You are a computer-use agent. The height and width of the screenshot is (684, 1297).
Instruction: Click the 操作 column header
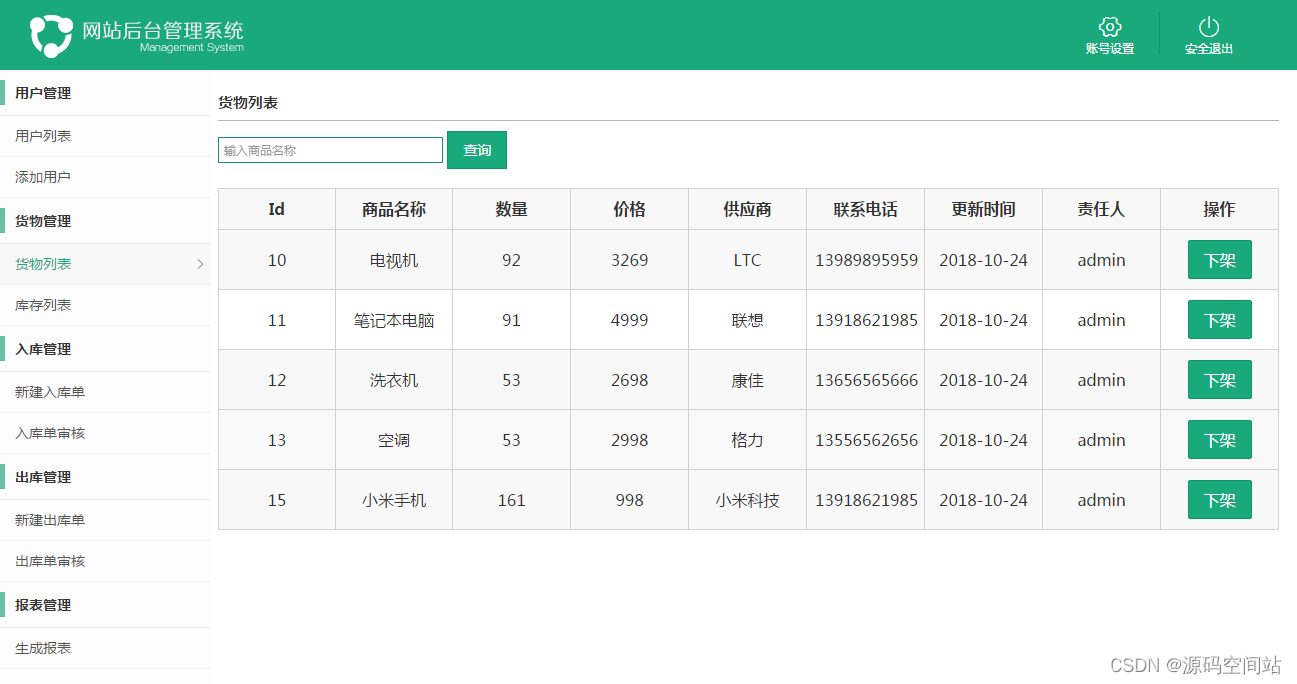click(x=1219, y=209)
